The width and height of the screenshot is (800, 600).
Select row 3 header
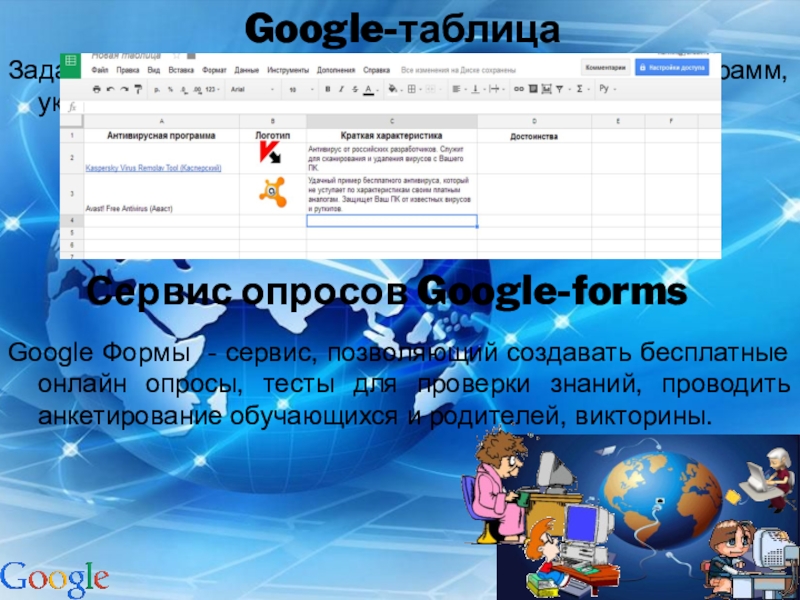(72, 194)
